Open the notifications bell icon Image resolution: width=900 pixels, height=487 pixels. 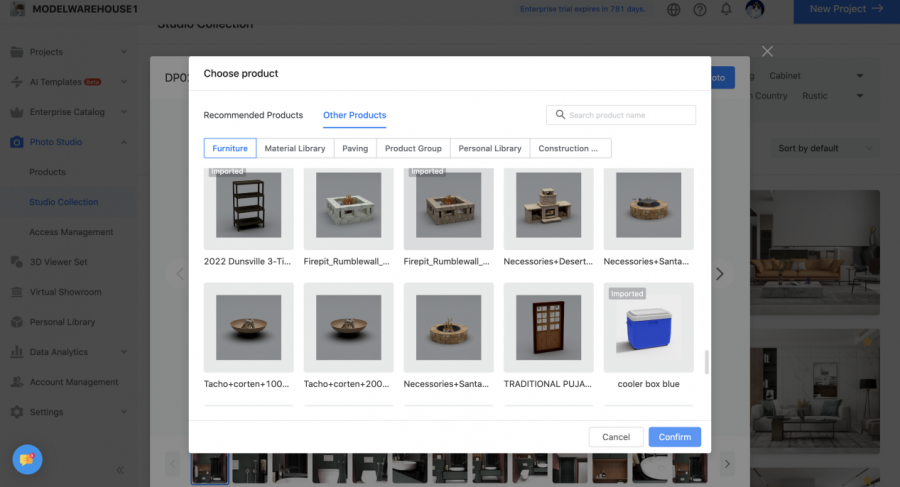[x=726, y=9]
